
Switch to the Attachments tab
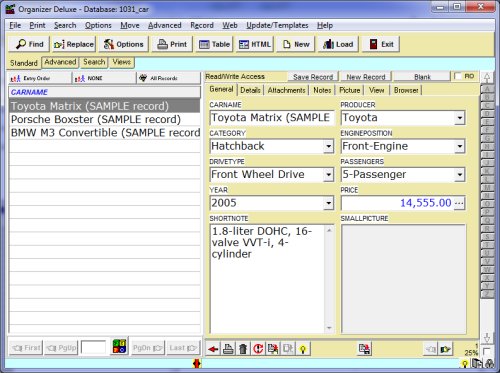[286, 90]
